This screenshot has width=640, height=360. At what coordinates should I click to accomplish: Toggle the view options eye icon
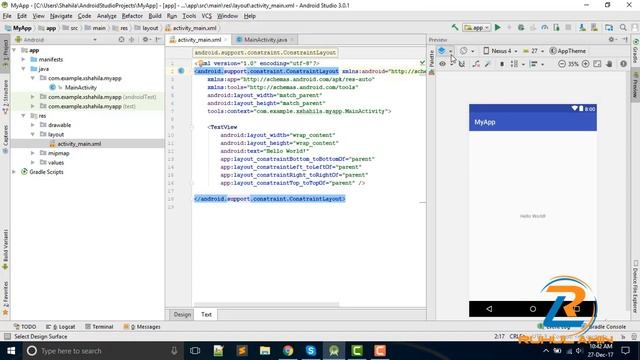pyautogui.click(x=442, y=64)
